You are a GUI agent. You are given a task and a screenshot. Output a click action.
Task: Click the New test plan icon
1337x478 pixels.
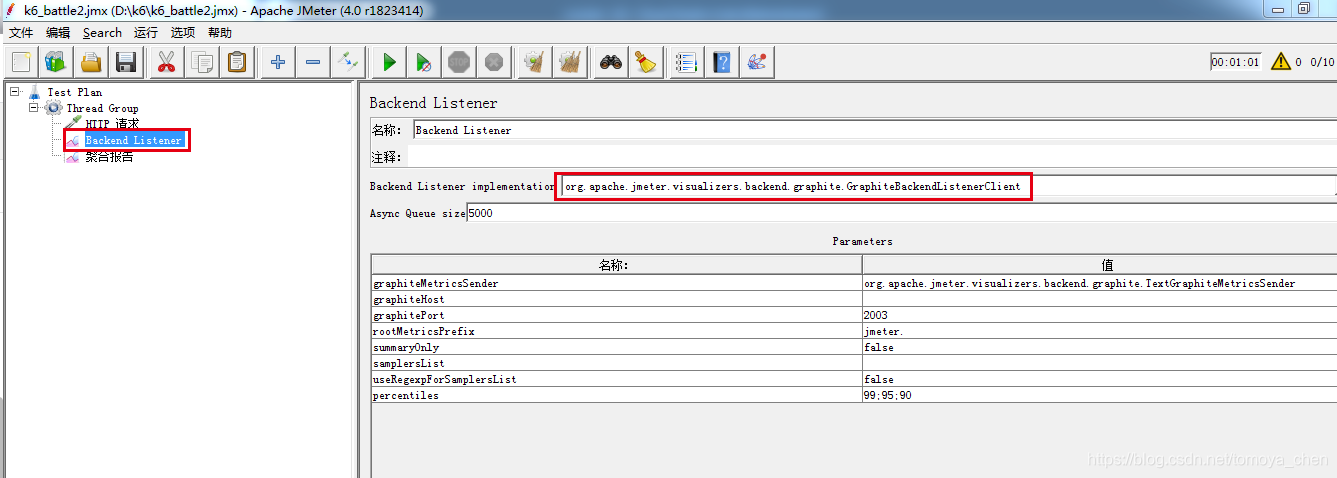(22, 62)
